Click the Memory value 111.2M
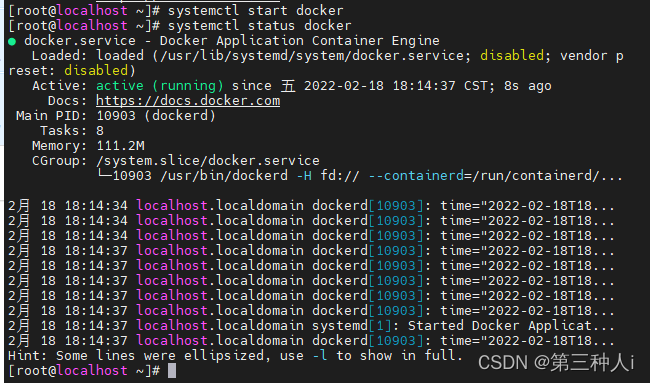 point(121,146)
